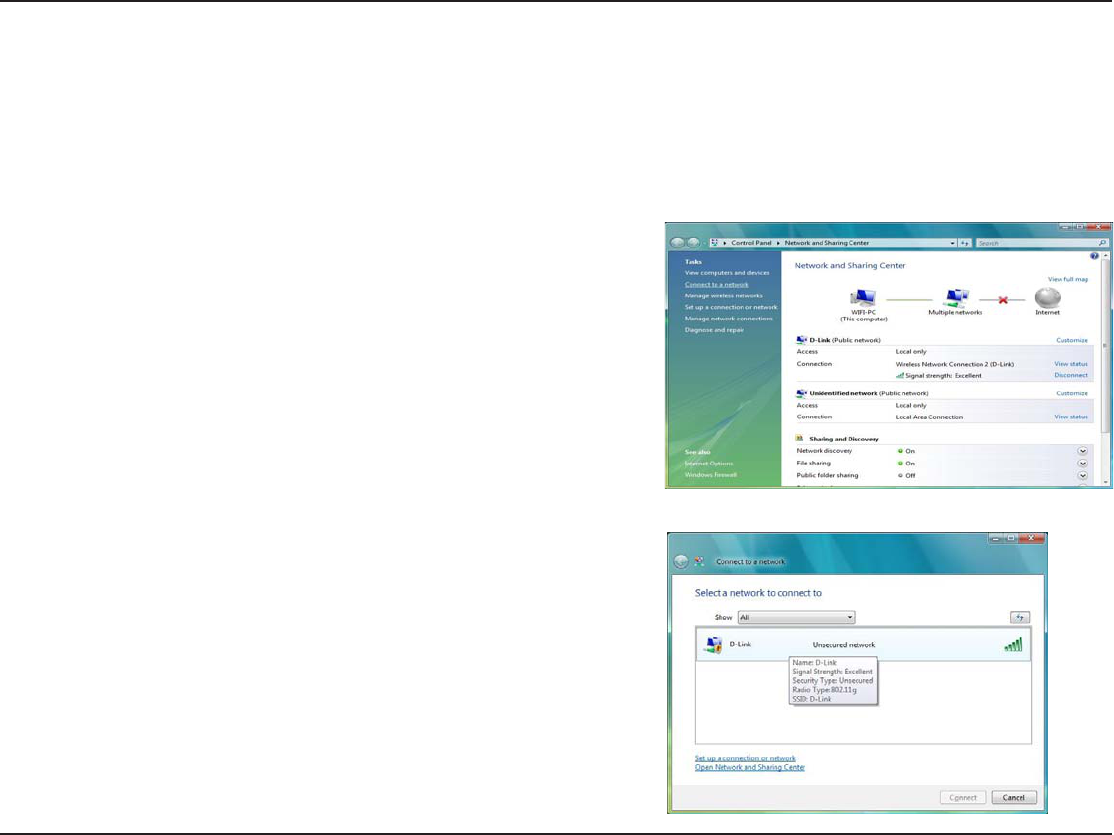The height and width of the screenshot is (835, 1114).
Task: Click Disconnect for D-Link
Action: pyautogui.click(x=1071, y=375)
